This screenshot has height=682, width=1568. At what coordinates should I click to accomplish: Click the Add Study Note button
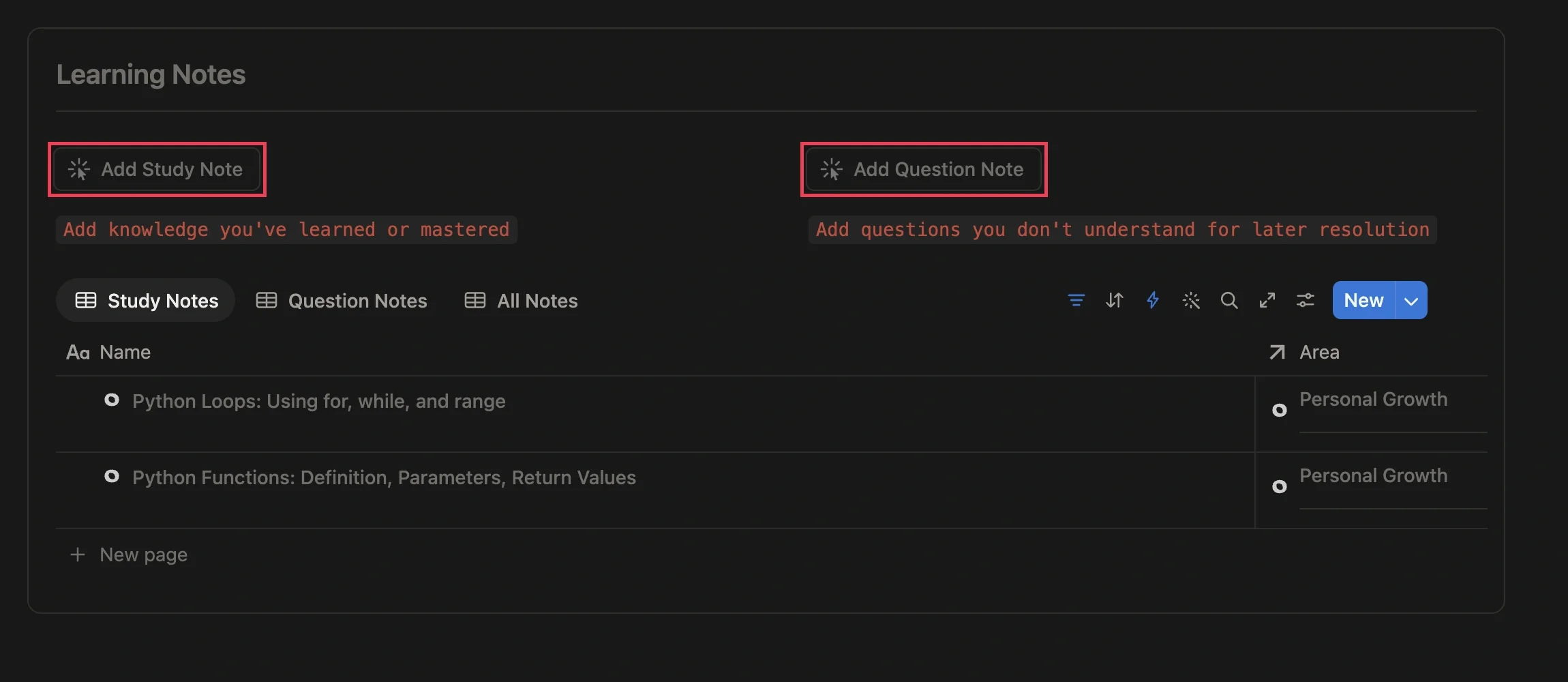[157, 169]
